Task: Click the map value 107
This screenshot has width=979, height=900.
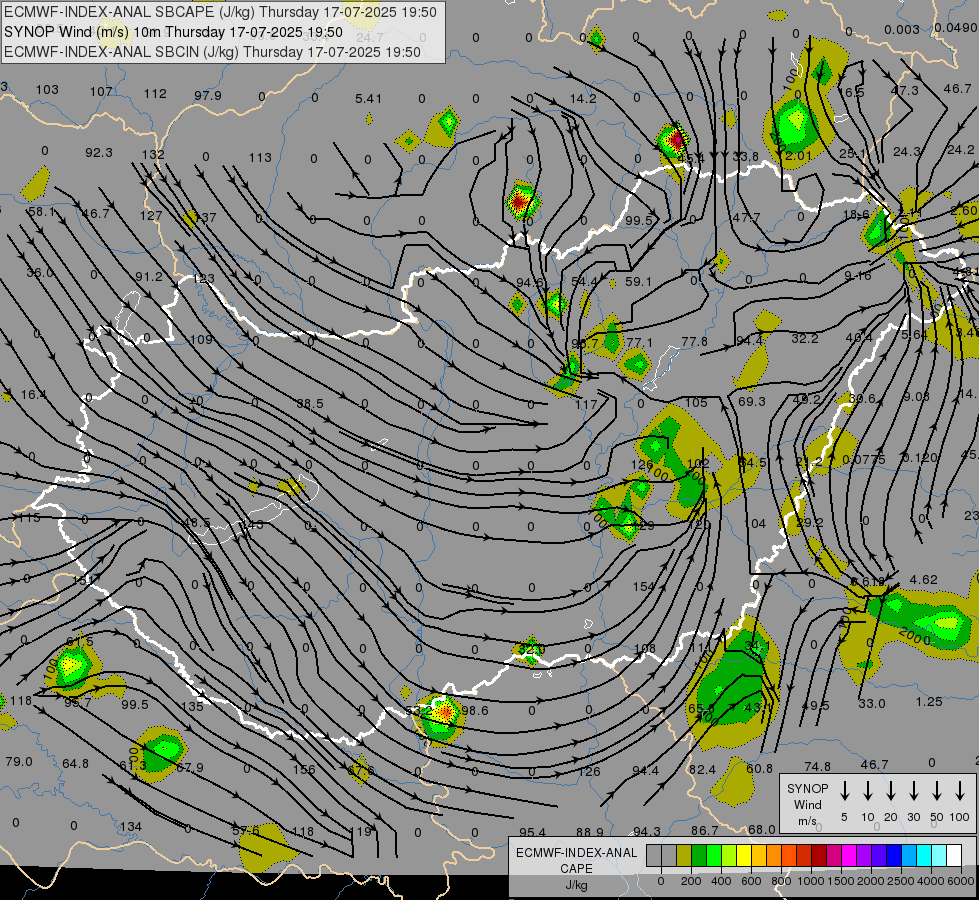Action: point(101,91)
